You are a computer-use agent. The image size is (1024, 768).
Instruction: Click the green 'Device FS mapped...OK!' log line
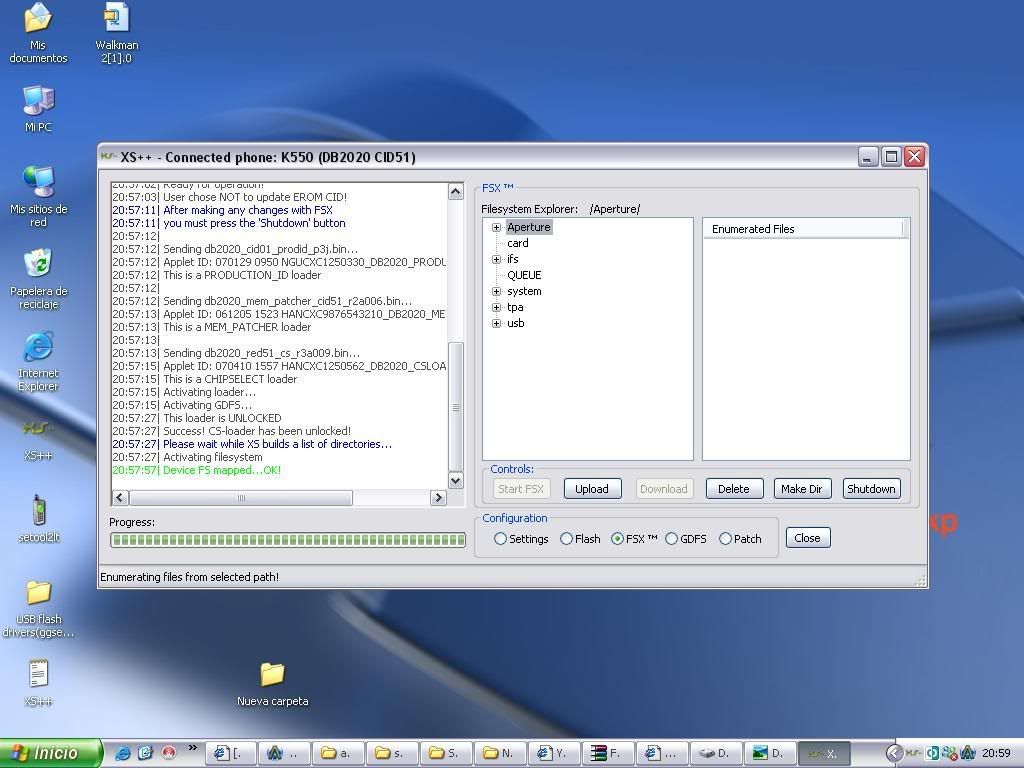197,470
